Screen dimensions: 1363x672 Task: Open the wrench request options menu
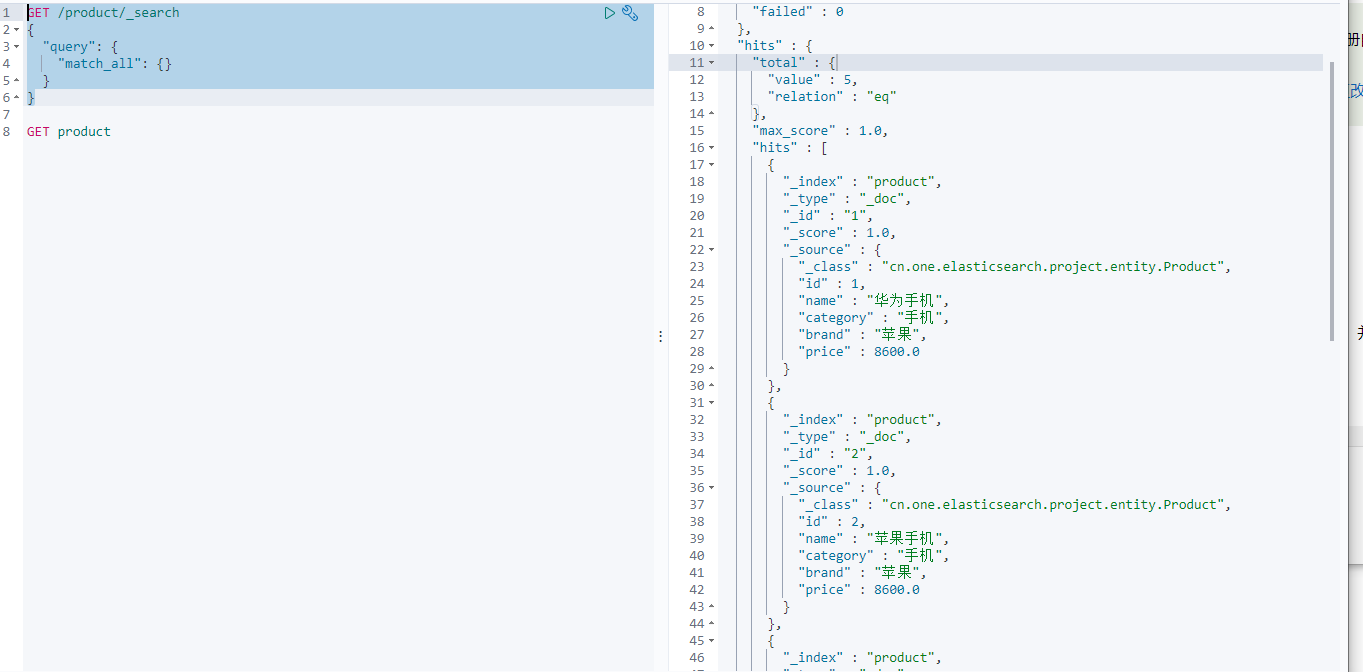630,12
